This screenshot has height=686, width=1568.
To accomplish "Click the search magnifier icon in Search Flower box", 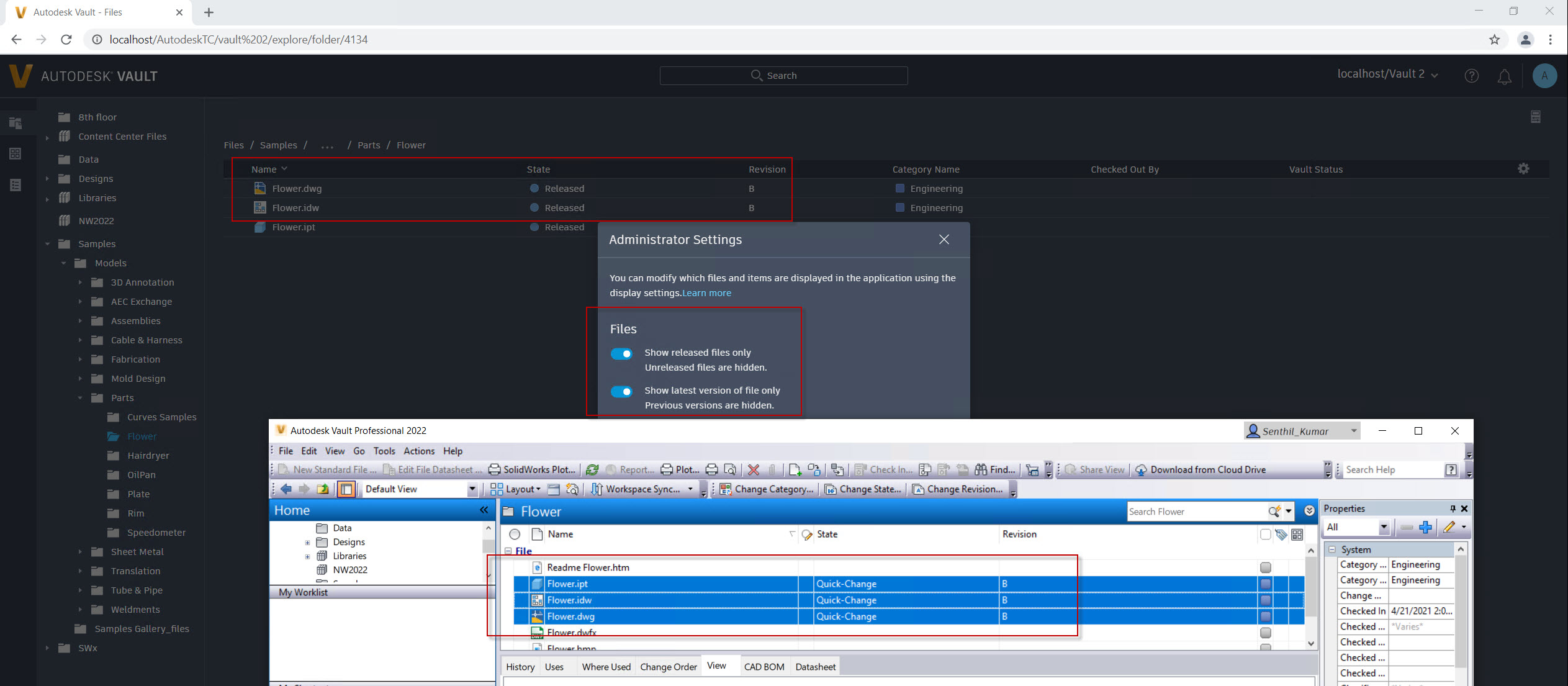I will [x=1274, y=512].
